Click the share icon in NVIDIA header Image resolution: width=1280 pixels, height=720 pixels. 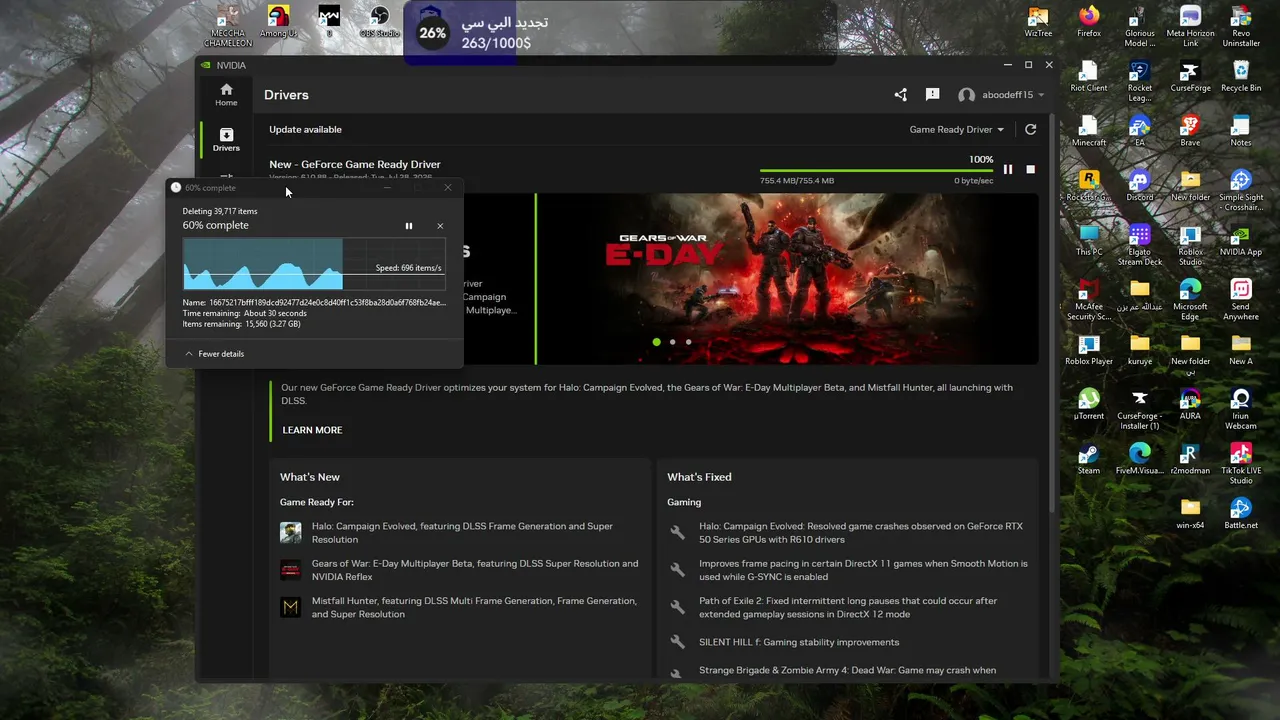[x=900, y=95]
